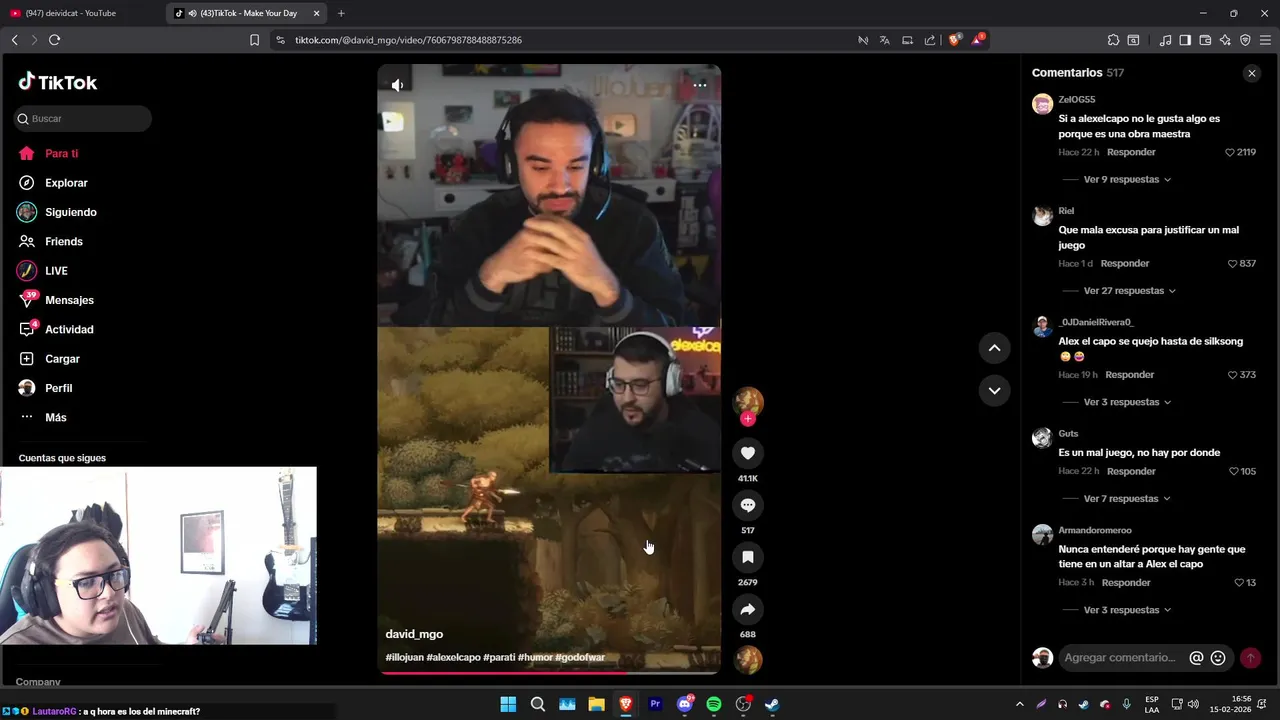1280x720 pixels.
Task: Click the Agregar comentario input field
Action: 1120,658
